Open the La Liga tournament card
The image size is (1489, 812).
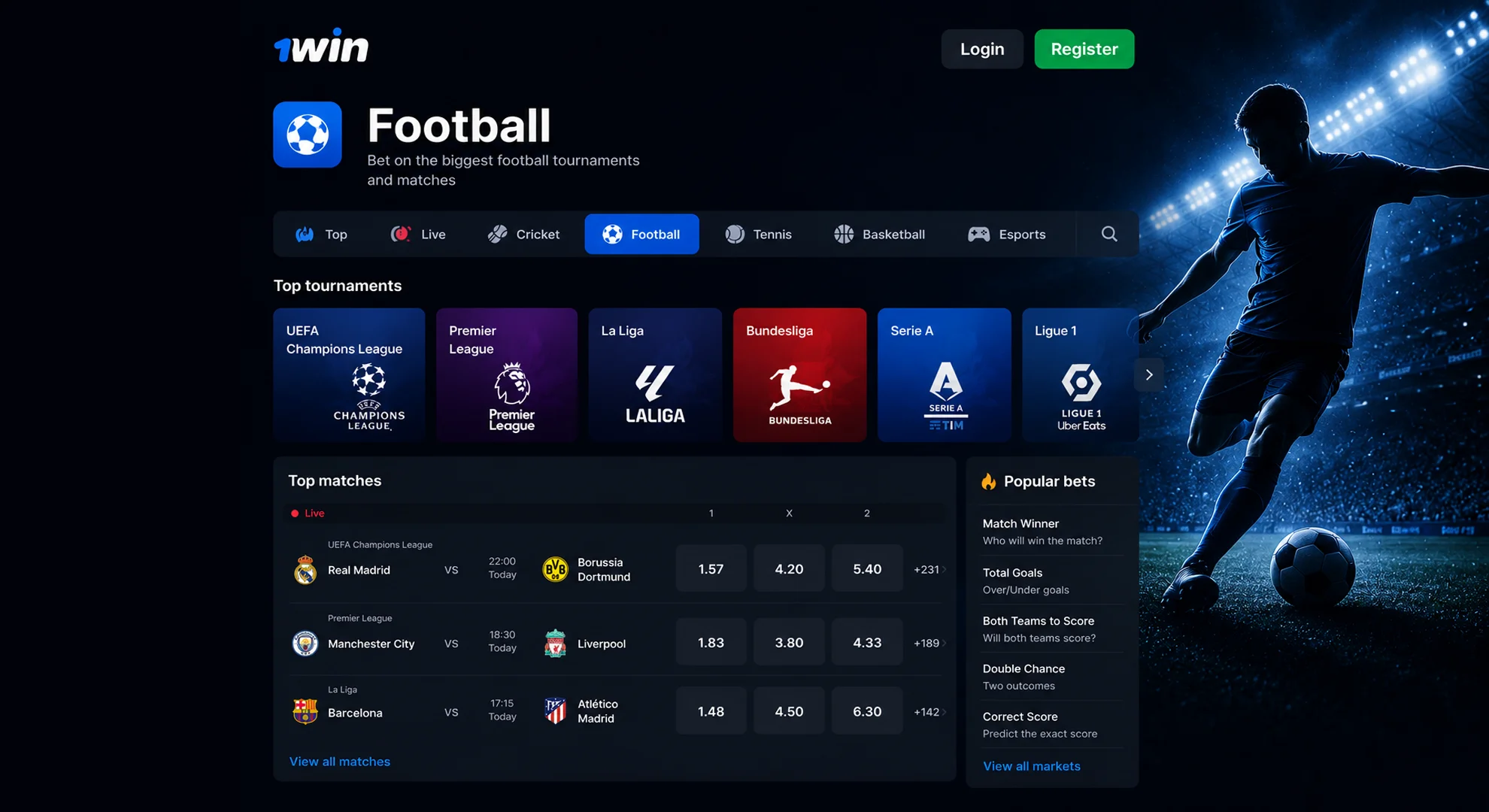point(655,374)
